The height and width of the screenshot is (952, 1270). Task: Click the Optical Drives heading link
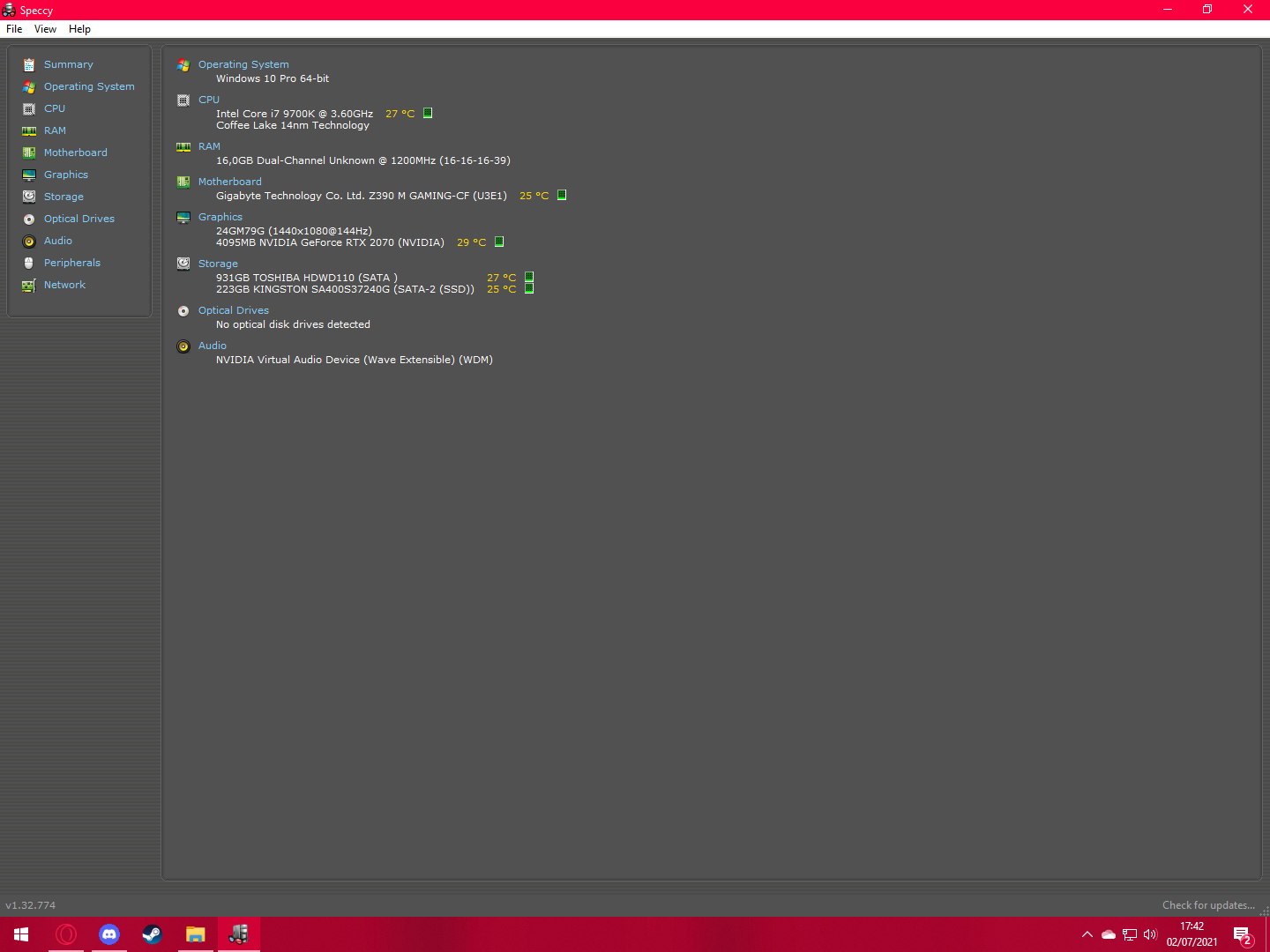[x=234, y=310]
